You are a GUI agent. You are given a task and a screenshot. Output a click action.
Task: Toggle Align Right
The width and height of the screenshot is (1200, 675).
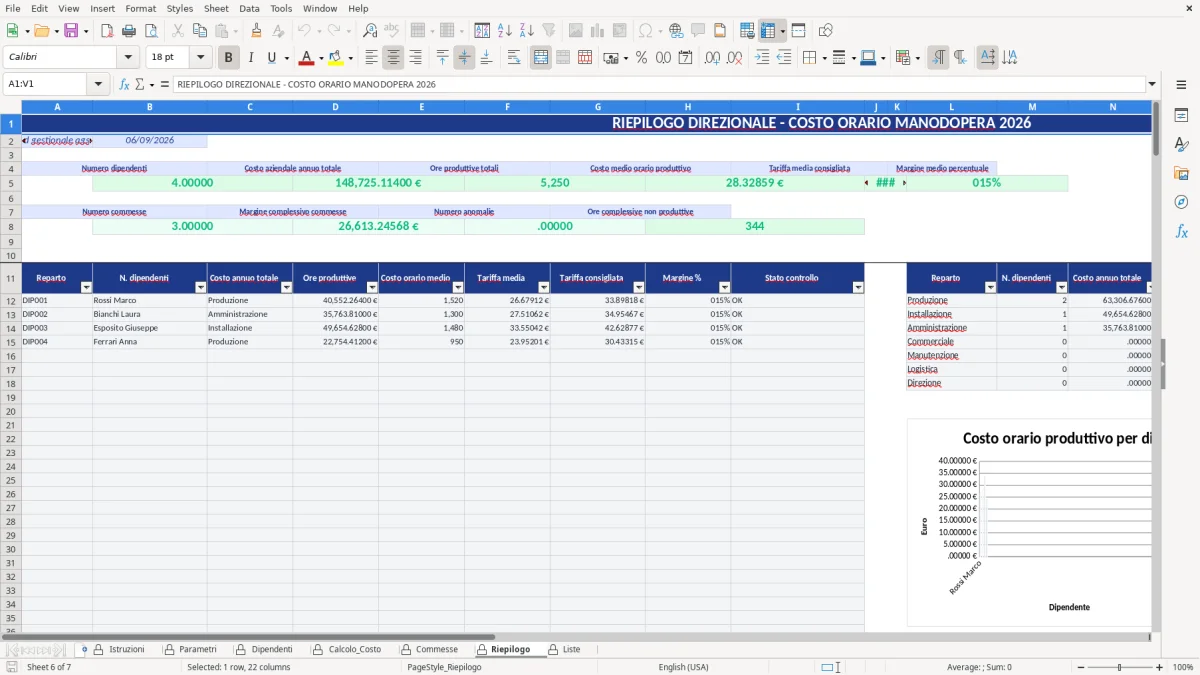pos(415,58)
